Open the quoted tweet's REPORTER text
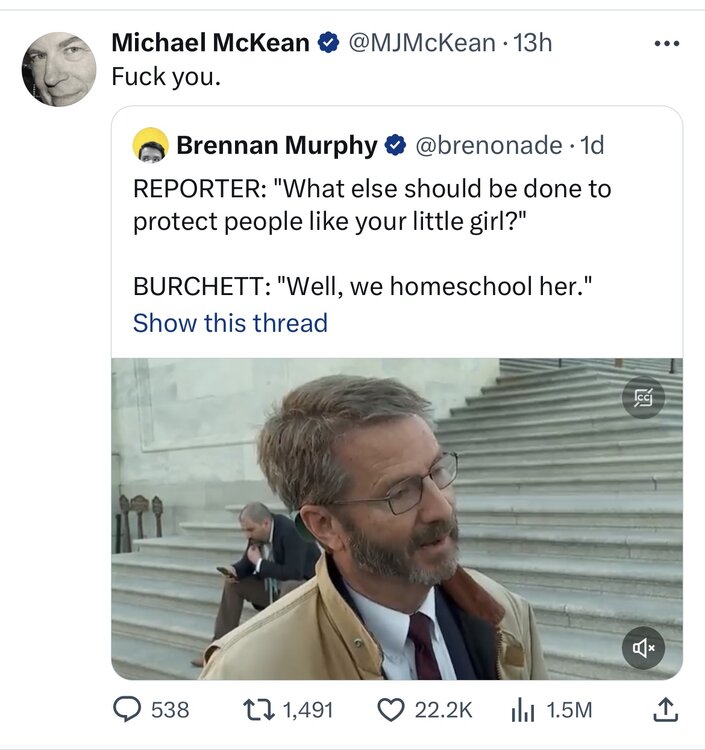The height and width of the screenshot is (750, 705). pos(371,202)
